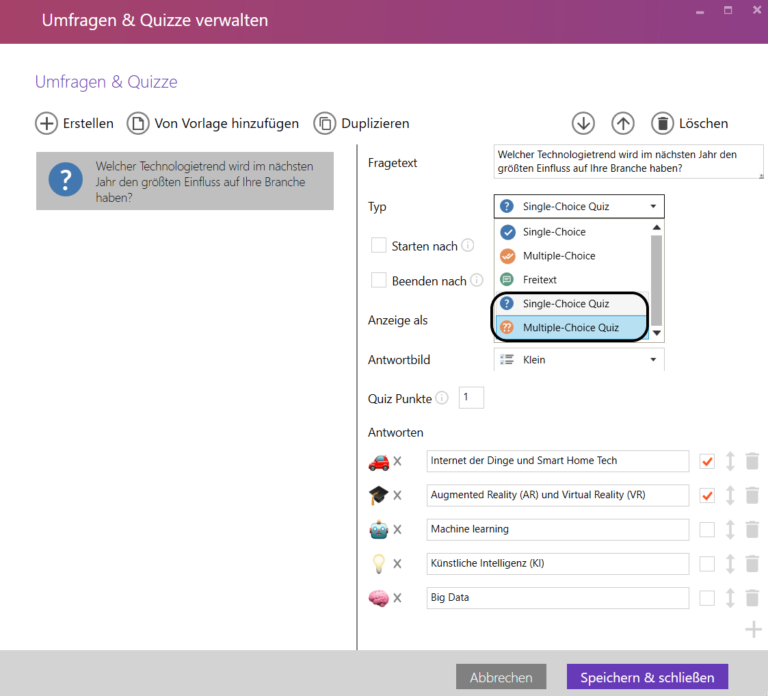Move question down with down-arrow icon
The height and width of the screenshot is (696, 768).
click(x=583, y=123)
